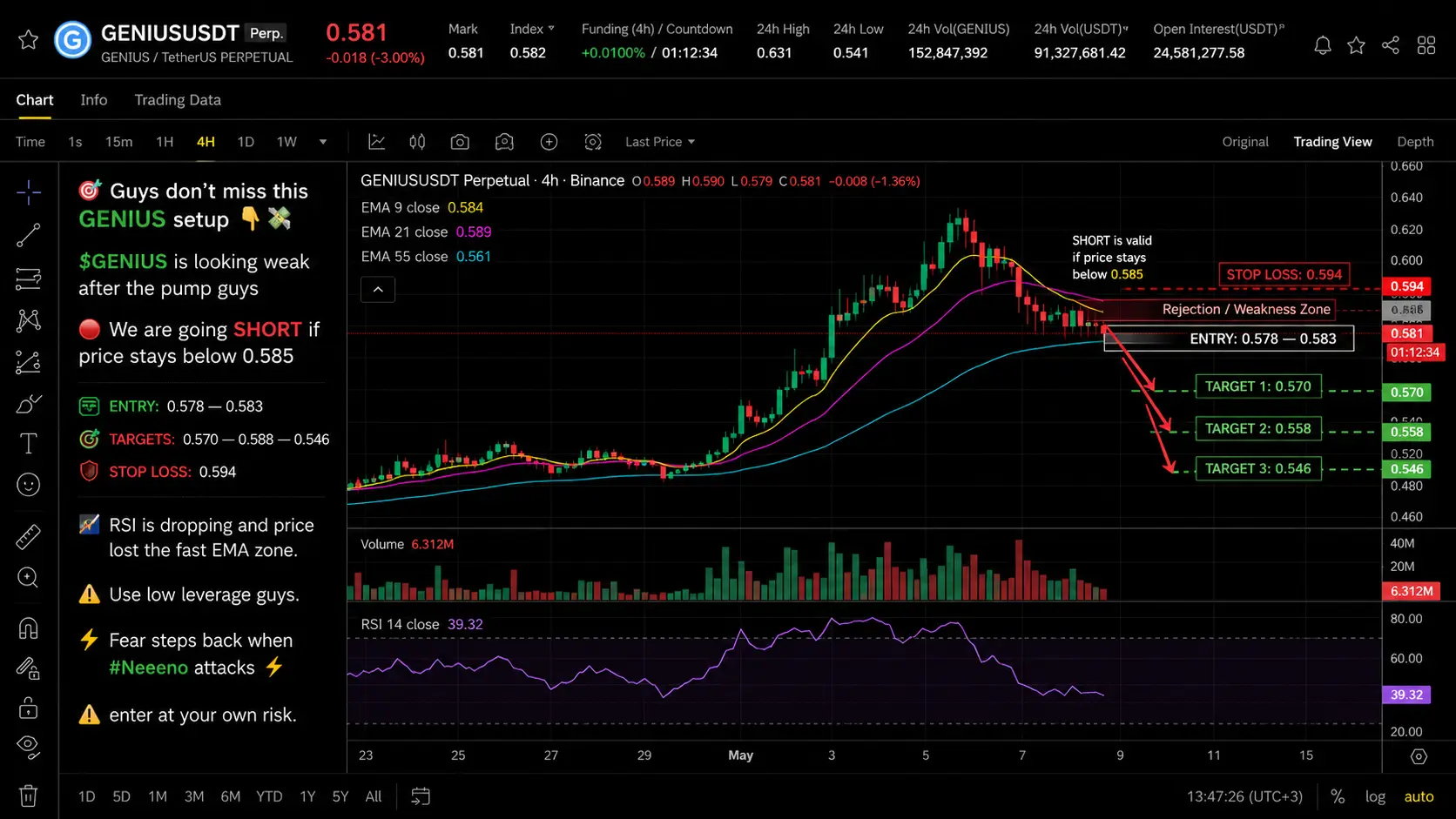Screen dimensions: 1456x819
Task: Switch to the Chart tab
Action: point(35,100)
